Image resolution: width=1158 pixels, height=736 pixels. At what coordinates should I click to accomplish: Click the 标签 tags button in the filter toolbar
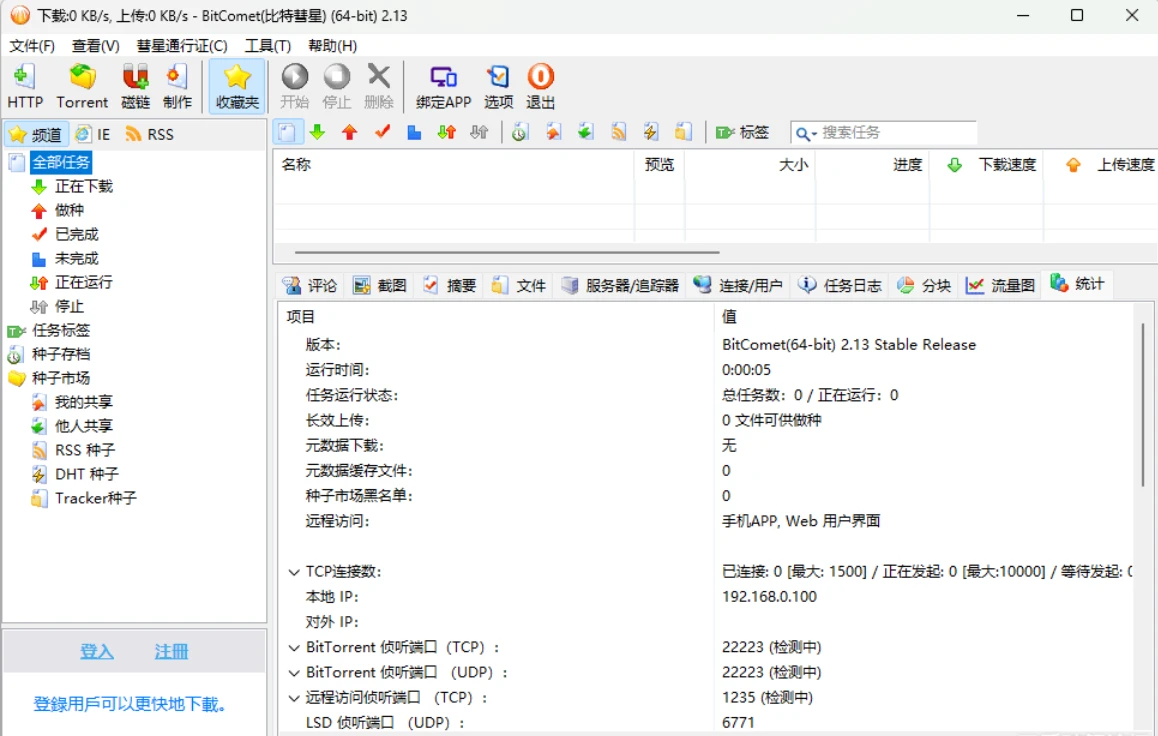click(742, 132)
